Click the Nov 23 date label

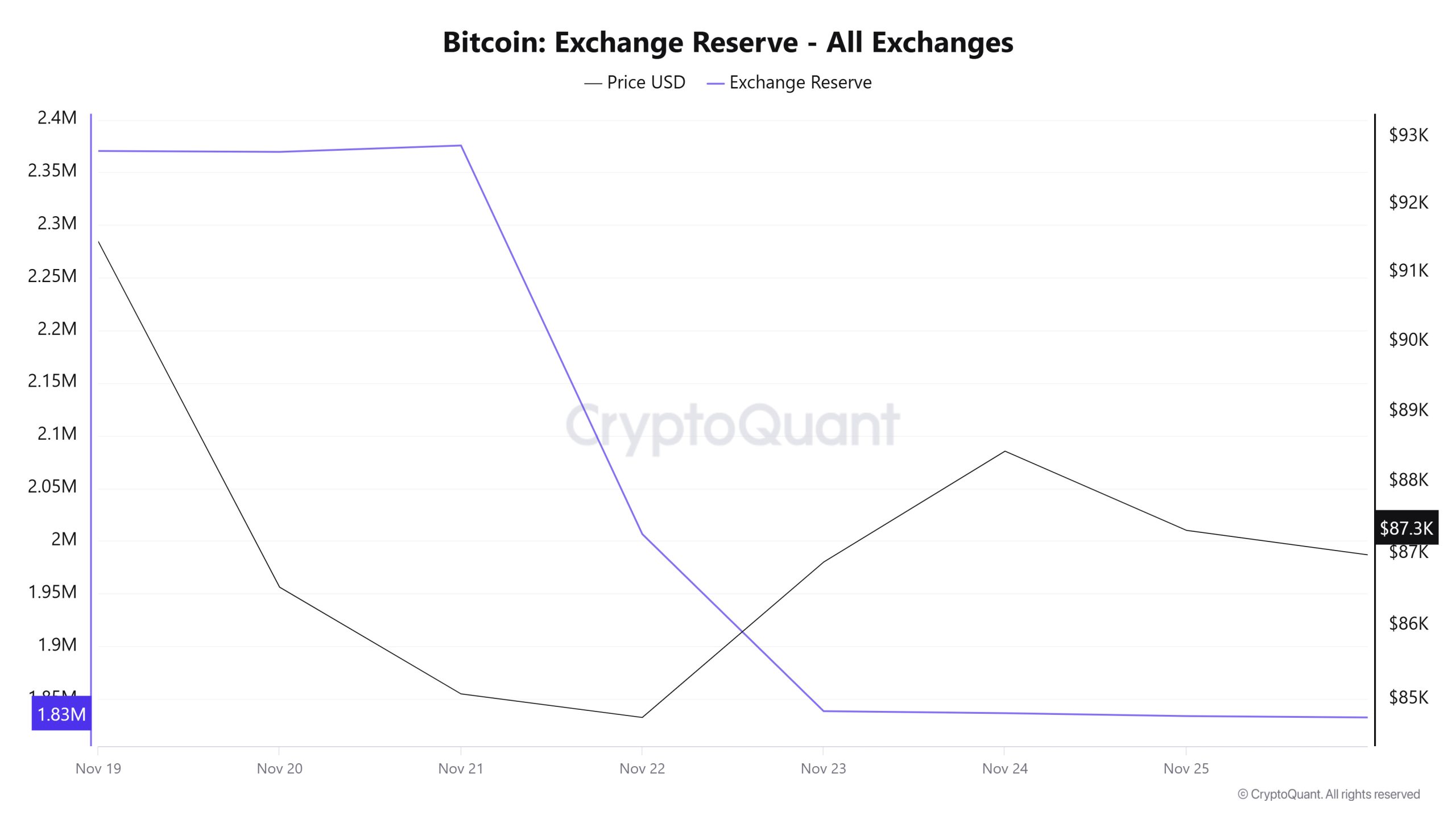click(x=823, y=768)
